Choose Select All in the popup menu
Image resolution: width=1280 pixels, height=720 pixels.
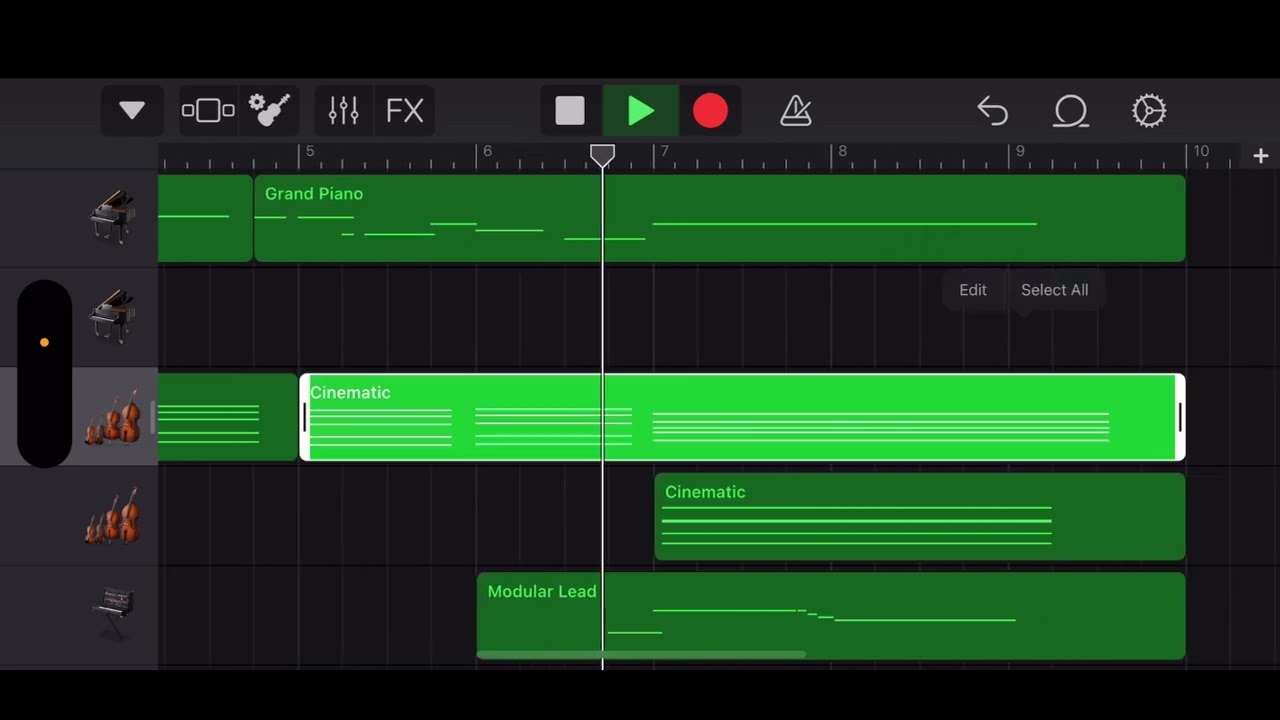point(1054,290)
